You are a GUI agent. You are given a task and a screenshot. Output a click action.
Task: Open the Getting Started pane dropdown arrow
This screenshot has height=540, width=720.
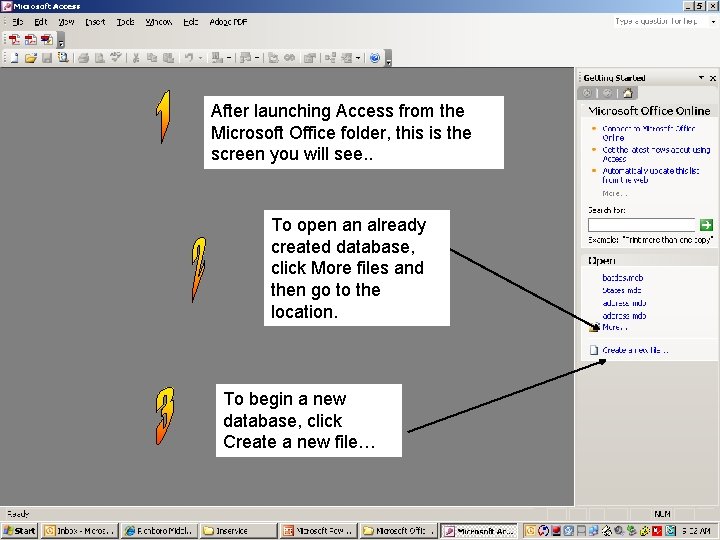click(701, 78)
